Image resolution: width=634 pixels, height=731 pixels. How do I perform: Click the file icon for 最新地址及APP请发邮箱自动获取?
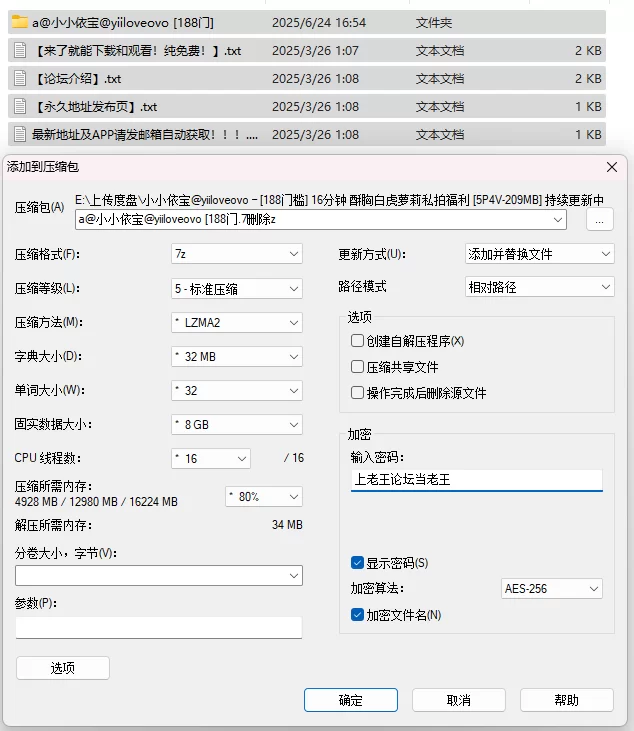[x=20, y=134]
